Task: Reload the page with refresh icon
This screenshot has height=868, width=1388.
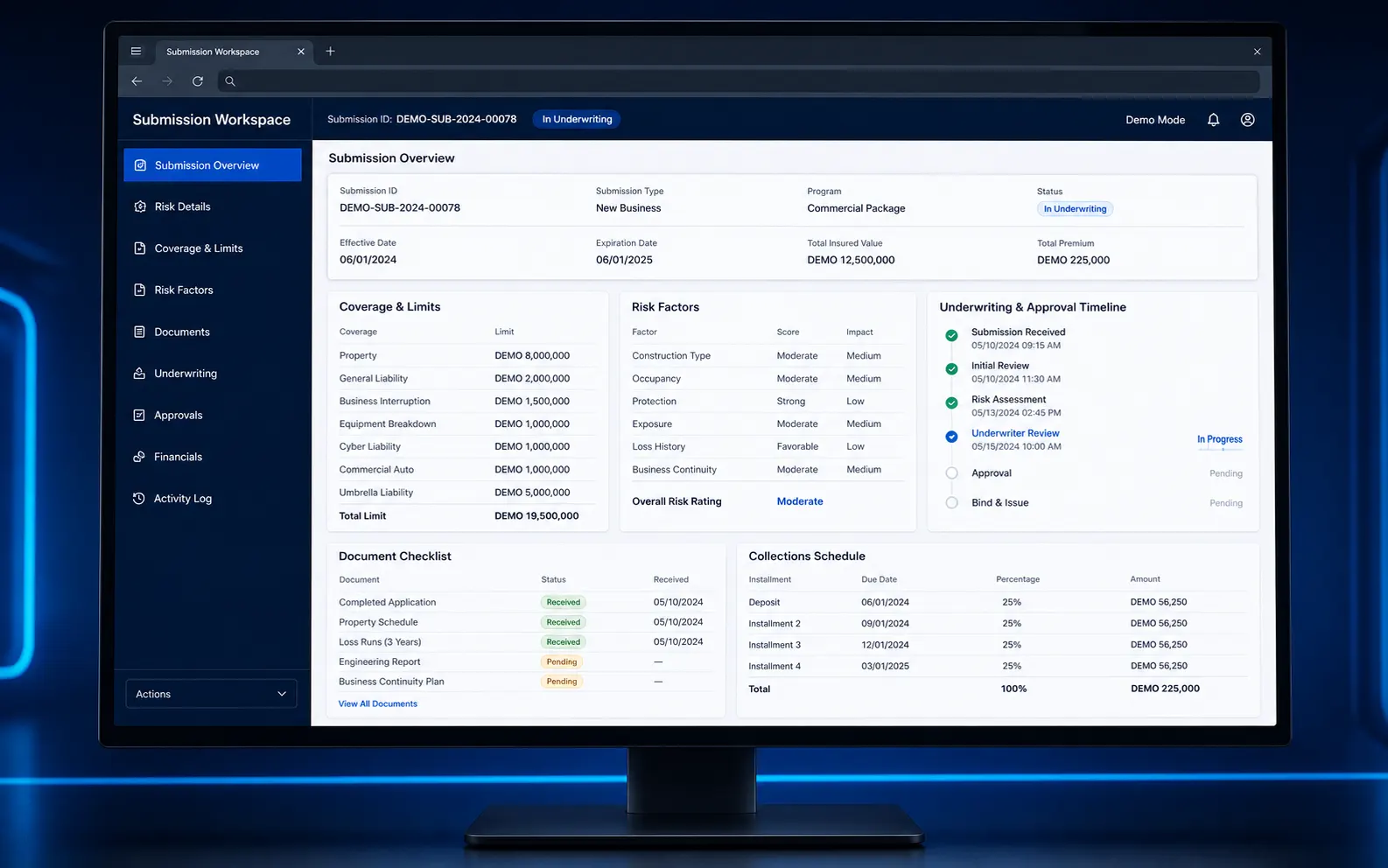Action: (x=198, y=81)
